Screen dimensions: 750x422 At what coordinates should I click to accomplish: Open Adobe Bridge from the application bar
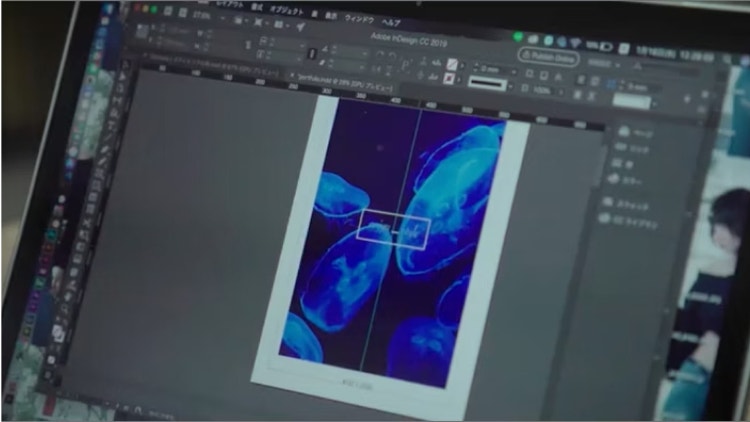point(168,11)
